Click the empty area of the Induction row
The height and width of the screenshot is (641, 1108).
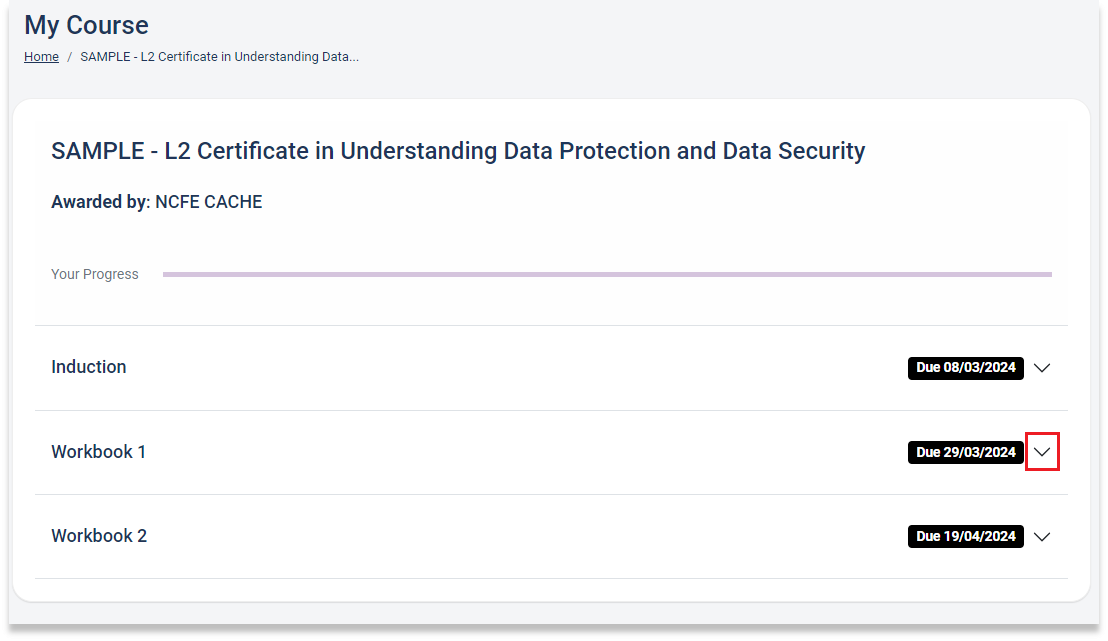click(x=516, y=367)
